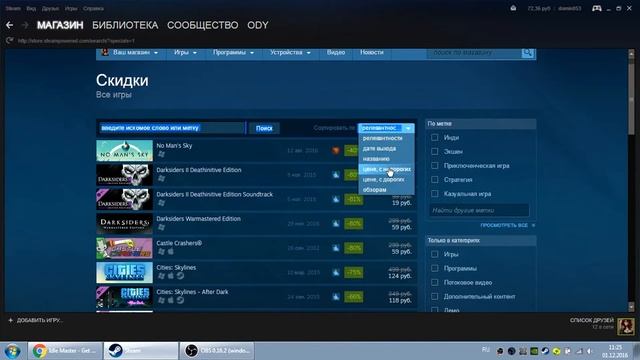Go back with the left arrow
Viewport: 640px width, 360px height.
9,25
